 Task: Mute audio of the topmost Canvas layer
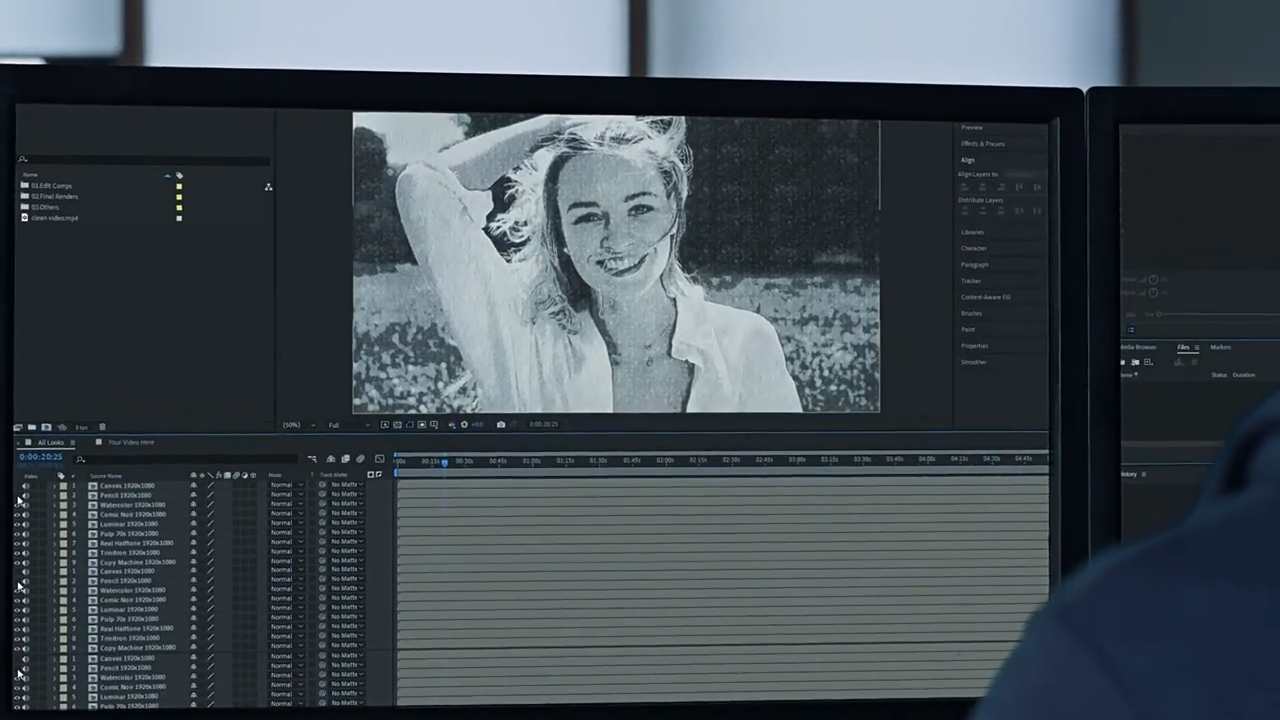(x=26, y=486)
